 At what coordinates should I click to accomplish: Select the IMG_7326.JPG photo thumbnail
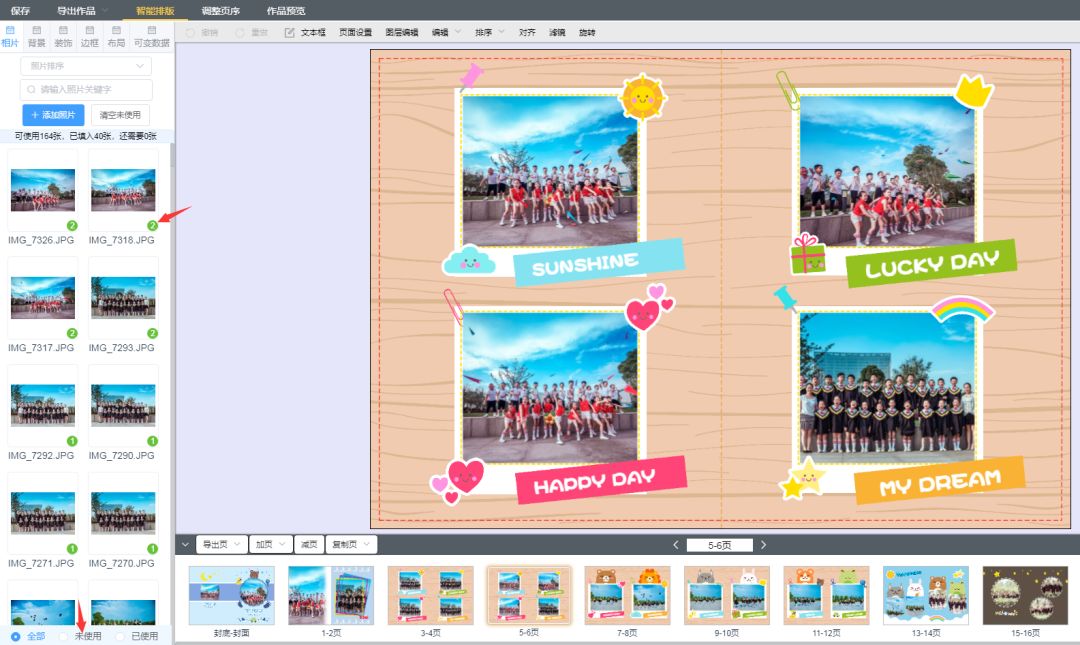(x=43, y=190)
